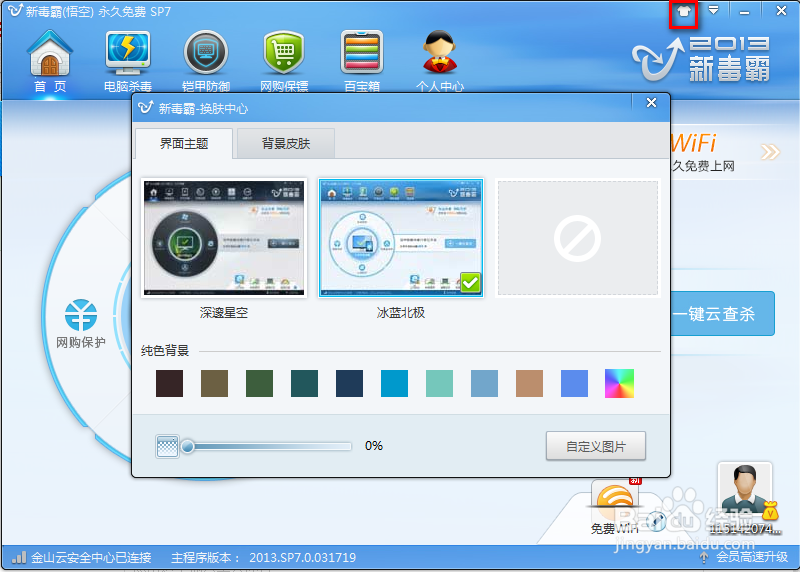Click the 网购保护 yen icon on the dial
The height and width of the screenshot is (572, 800).
[x=81, y=315]
